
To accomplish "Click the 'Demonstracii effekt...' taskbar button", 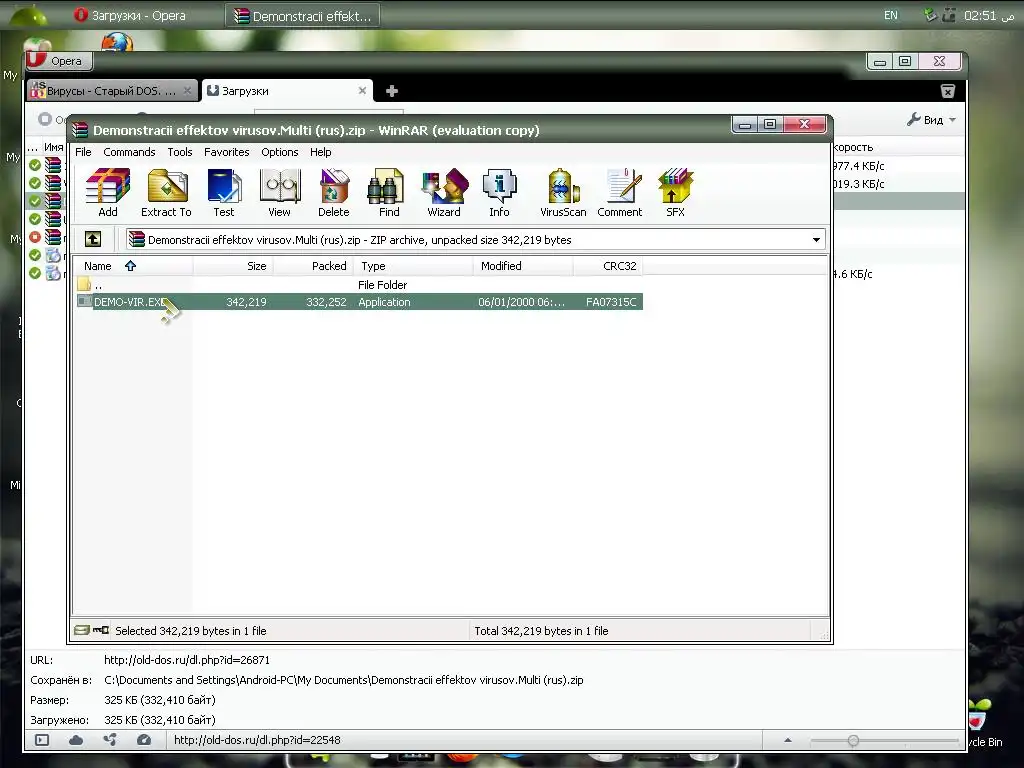I will pos(303,16).
